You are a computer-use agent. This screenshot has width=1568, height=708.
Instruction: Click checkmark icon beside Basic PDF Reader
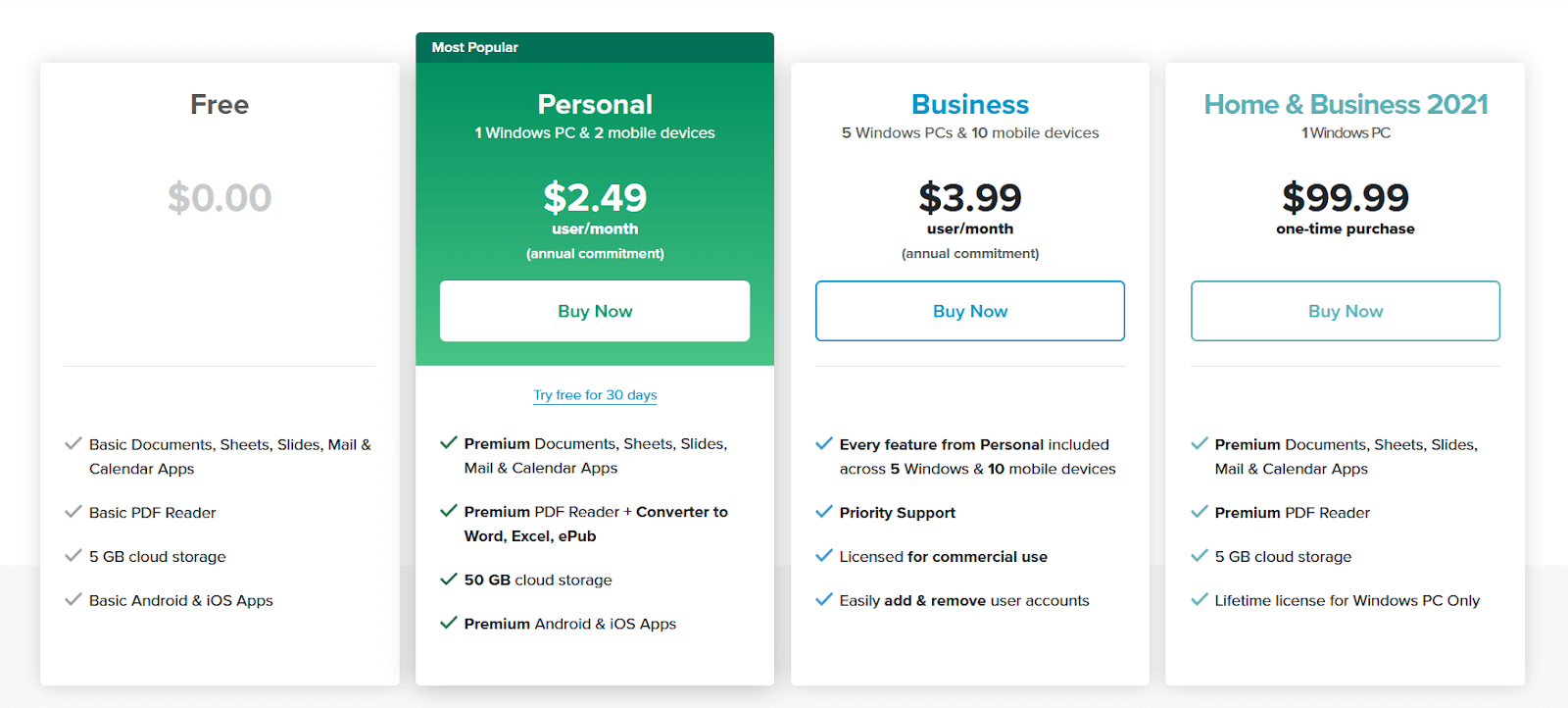click(x=73, y=512)
